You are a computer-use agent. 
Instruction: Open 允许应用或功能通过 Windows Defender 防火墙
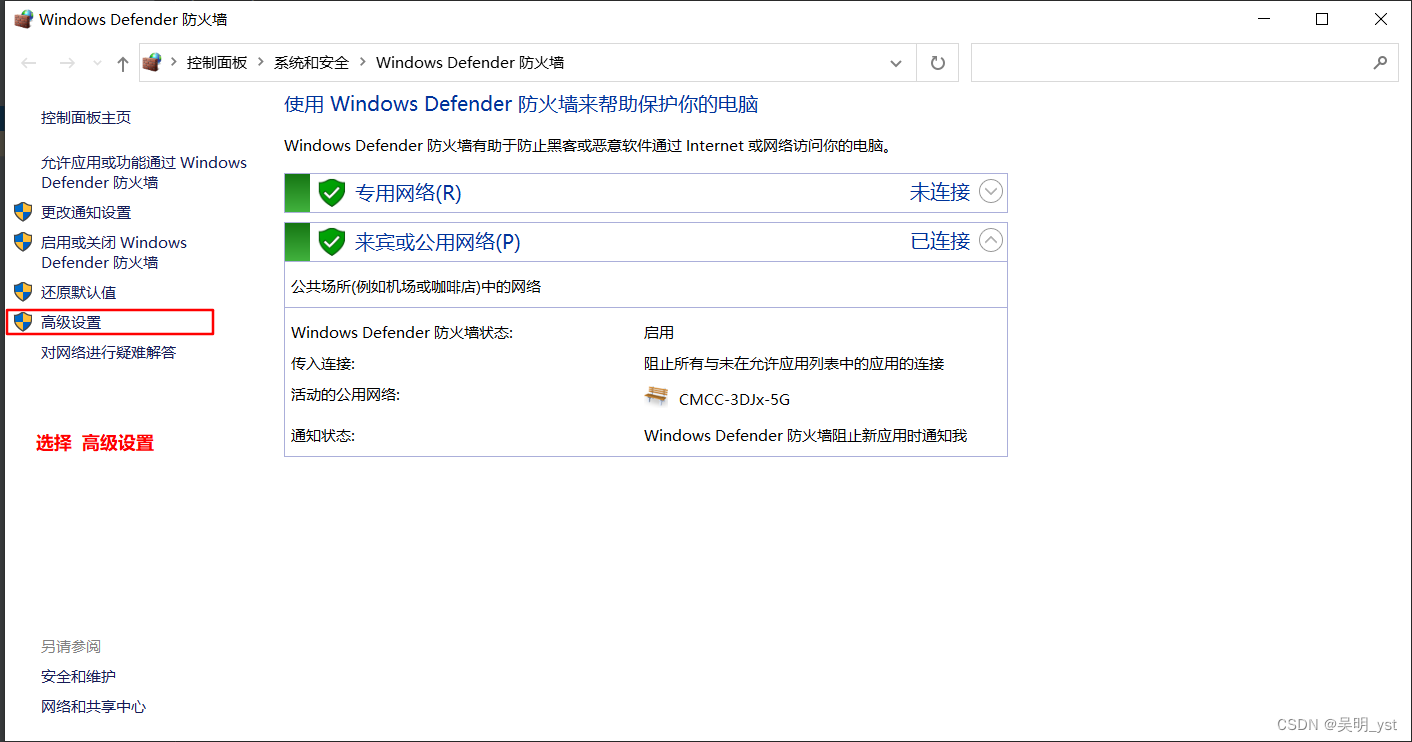(x=144, y=173)
